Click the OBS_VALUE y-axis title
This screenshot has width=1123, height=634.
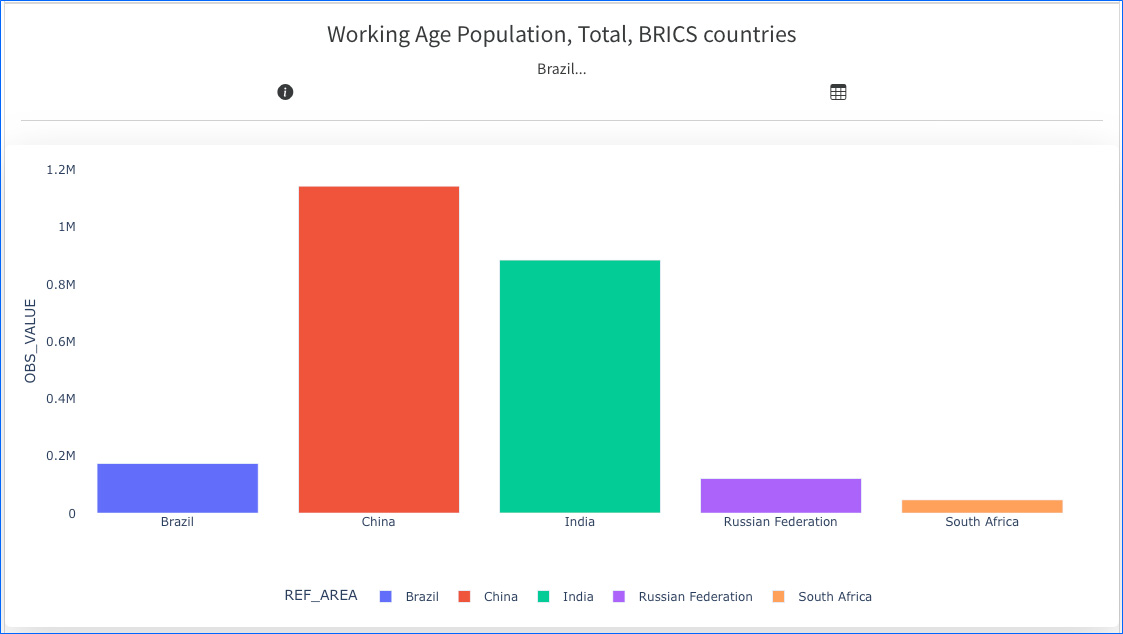click(30, 341)
